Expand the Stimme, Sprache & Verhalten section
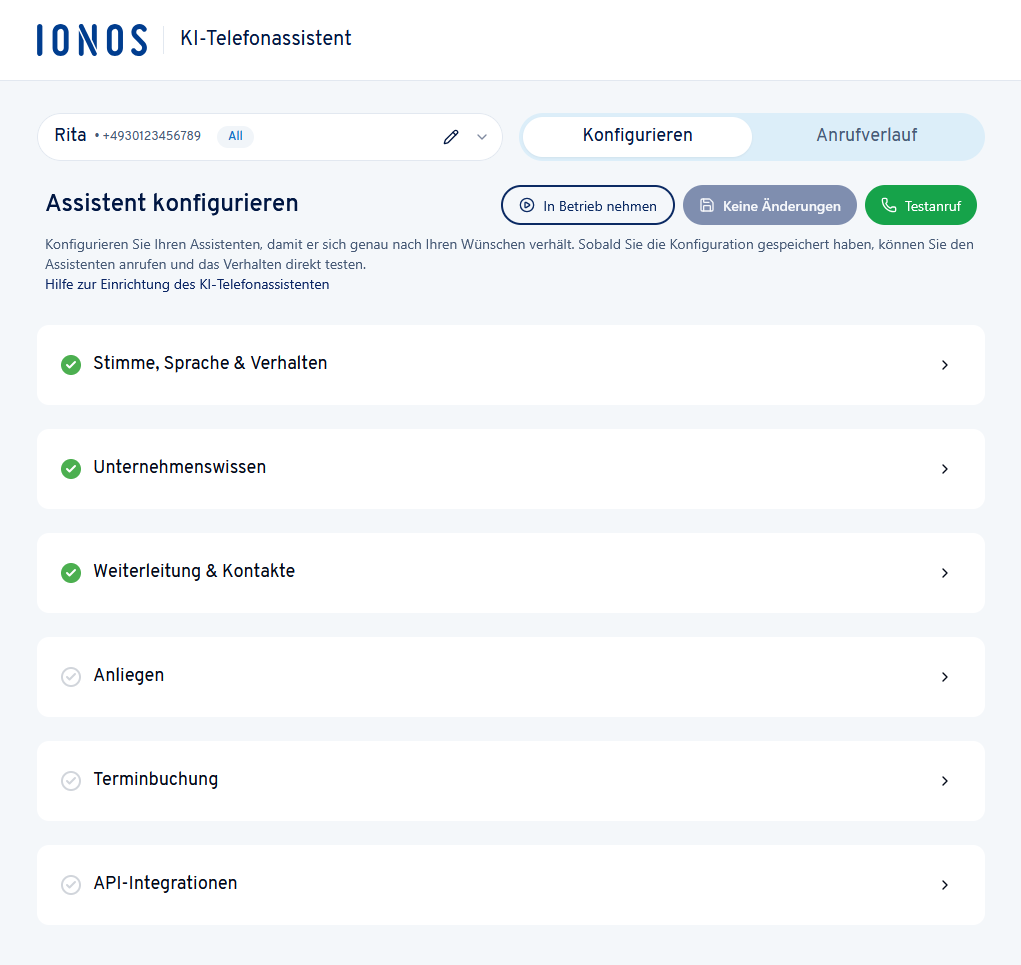Image resolution: width=1021 pixels, height=965 pixels. coord(945,365)
